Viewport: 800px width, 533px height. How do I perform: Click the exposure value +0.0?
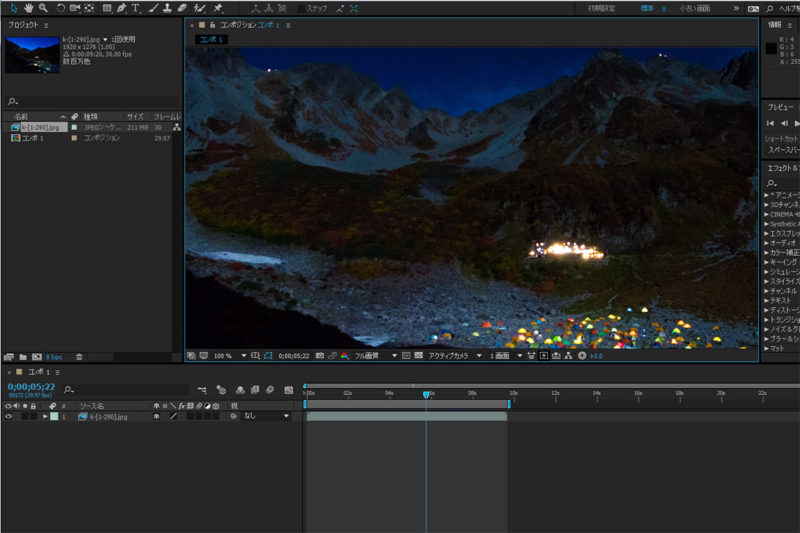pos(596,356)
